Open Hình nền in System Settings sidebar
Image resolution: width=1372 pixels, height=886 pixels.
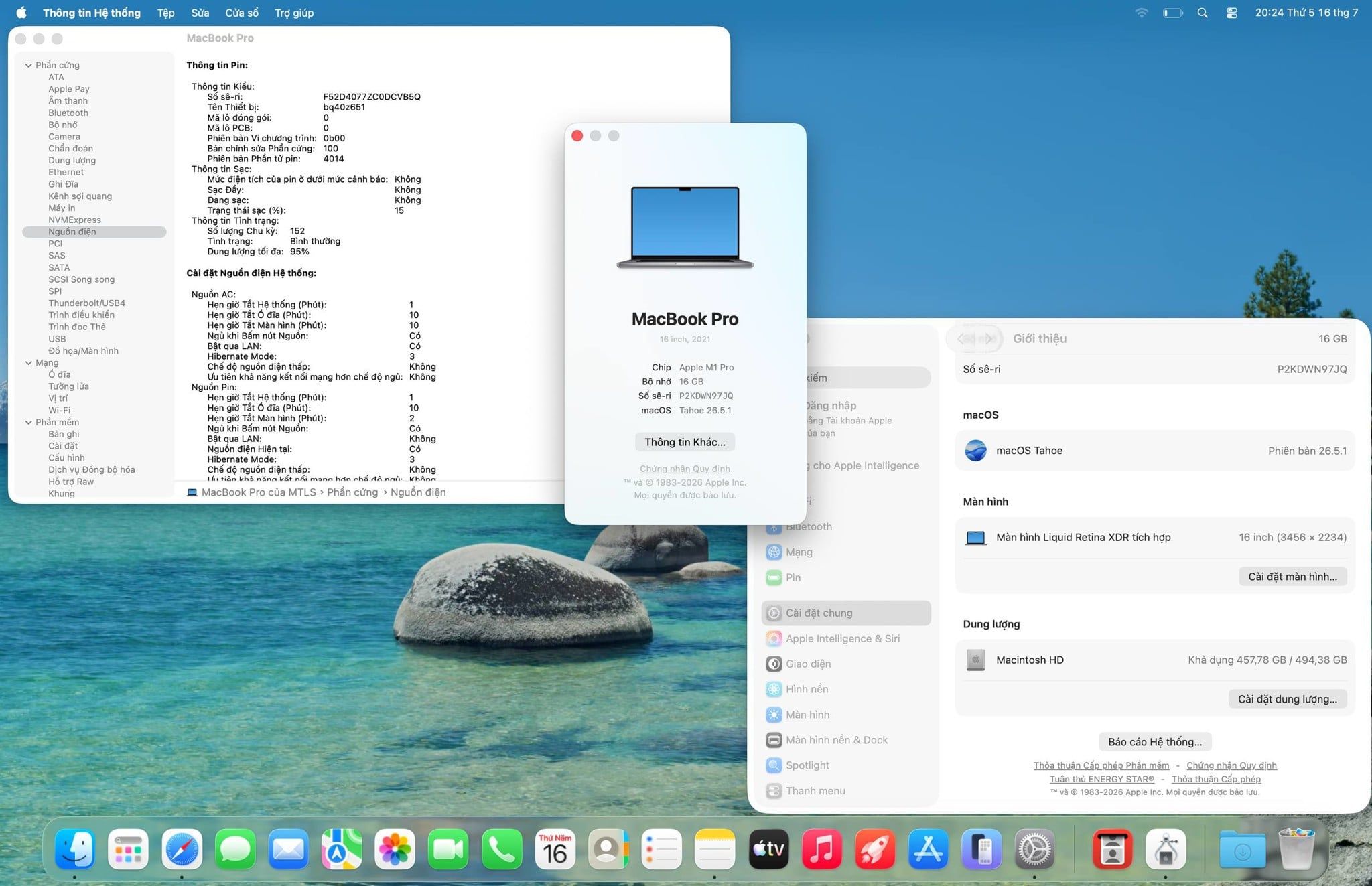846,689
